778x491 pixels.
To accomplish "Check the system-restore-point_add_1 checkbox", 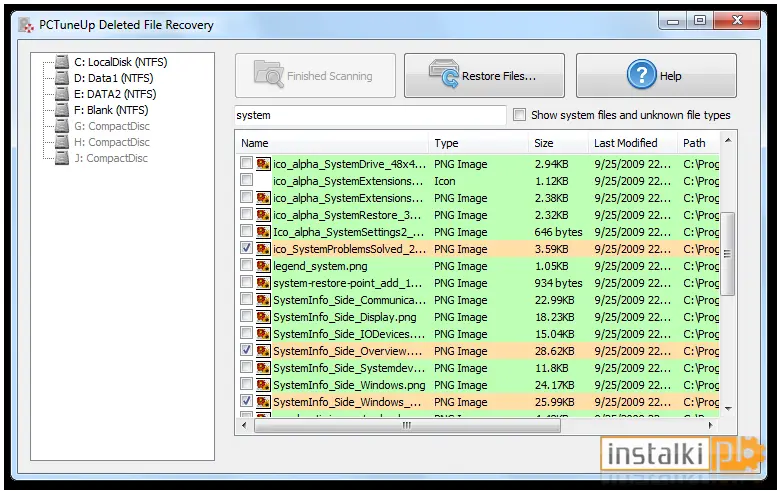I will point(246,282).
